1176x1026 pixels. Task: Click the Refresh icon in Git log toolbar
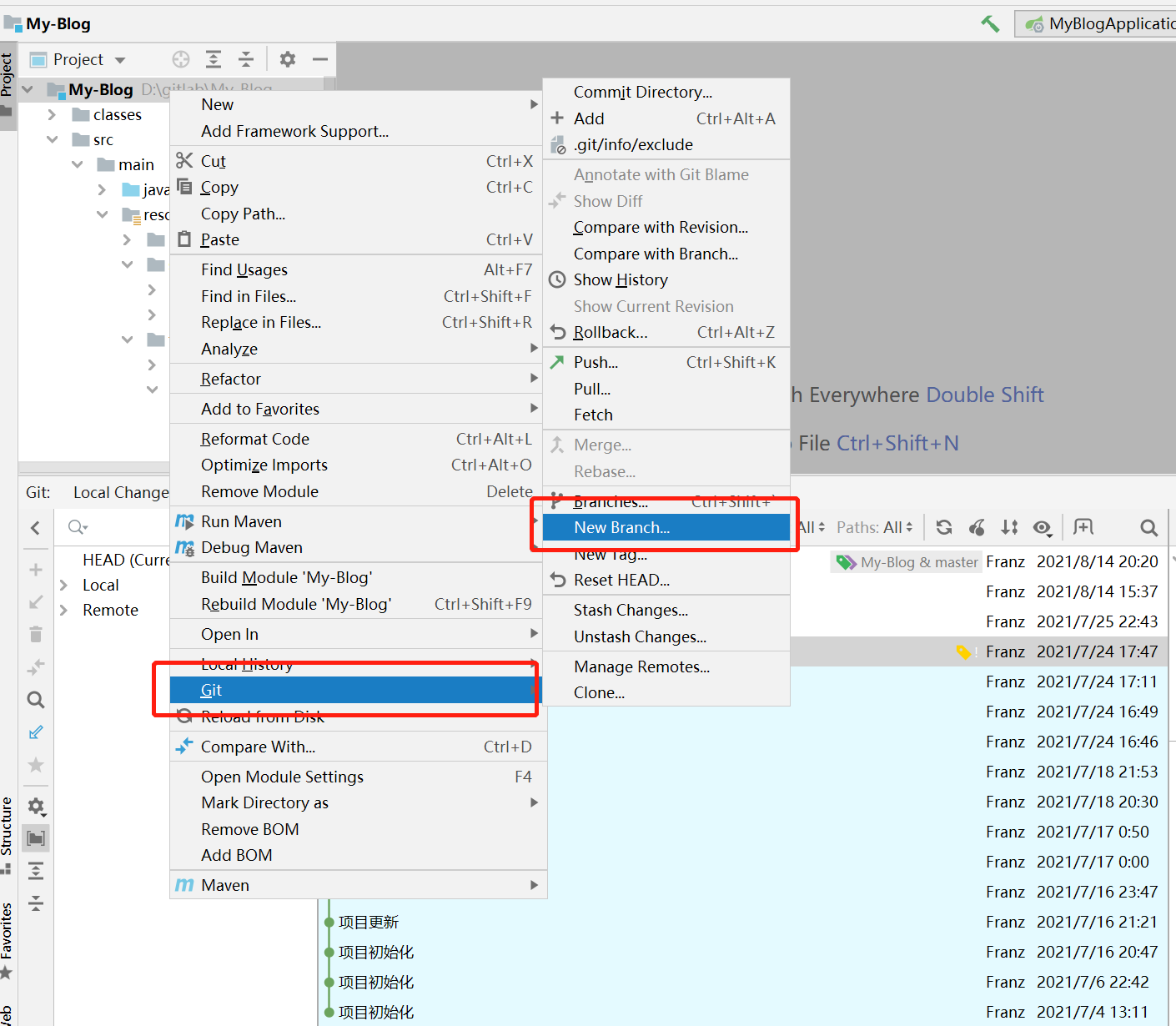(x=944, y=527)
